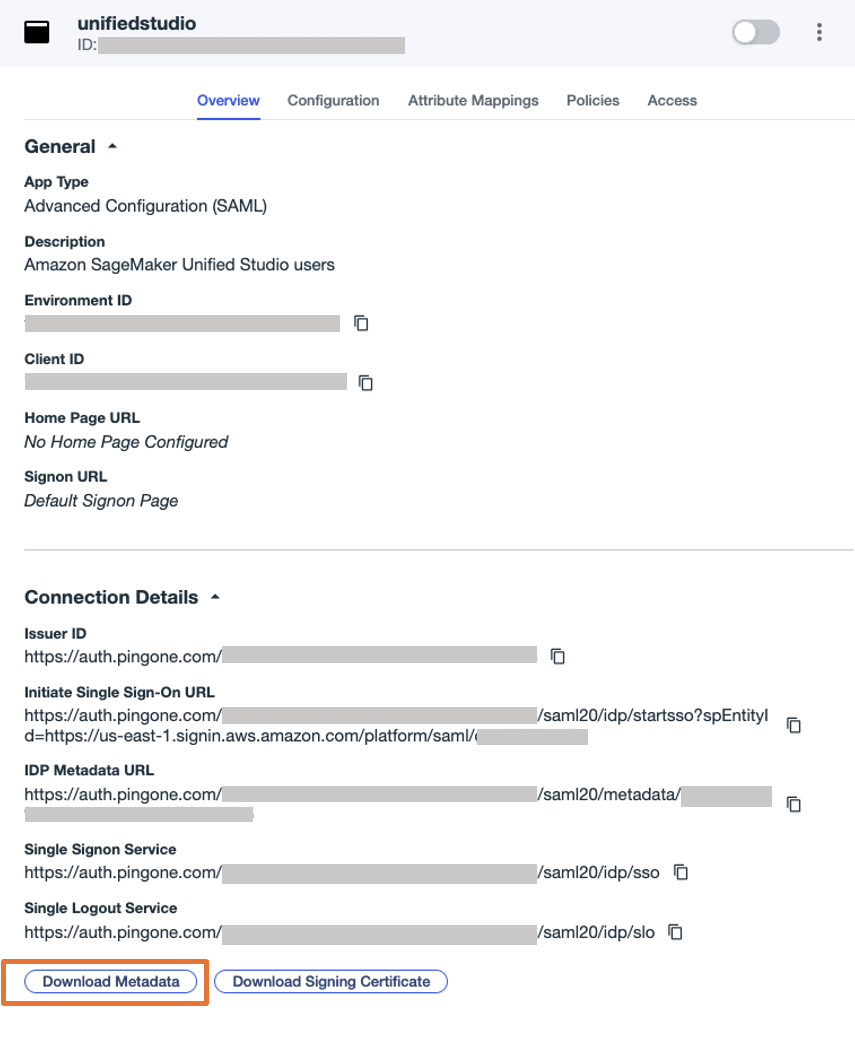The width and height of the screenshot is (855, 1042).
Task: Open the Access tab
Action: tap(671, 100)
